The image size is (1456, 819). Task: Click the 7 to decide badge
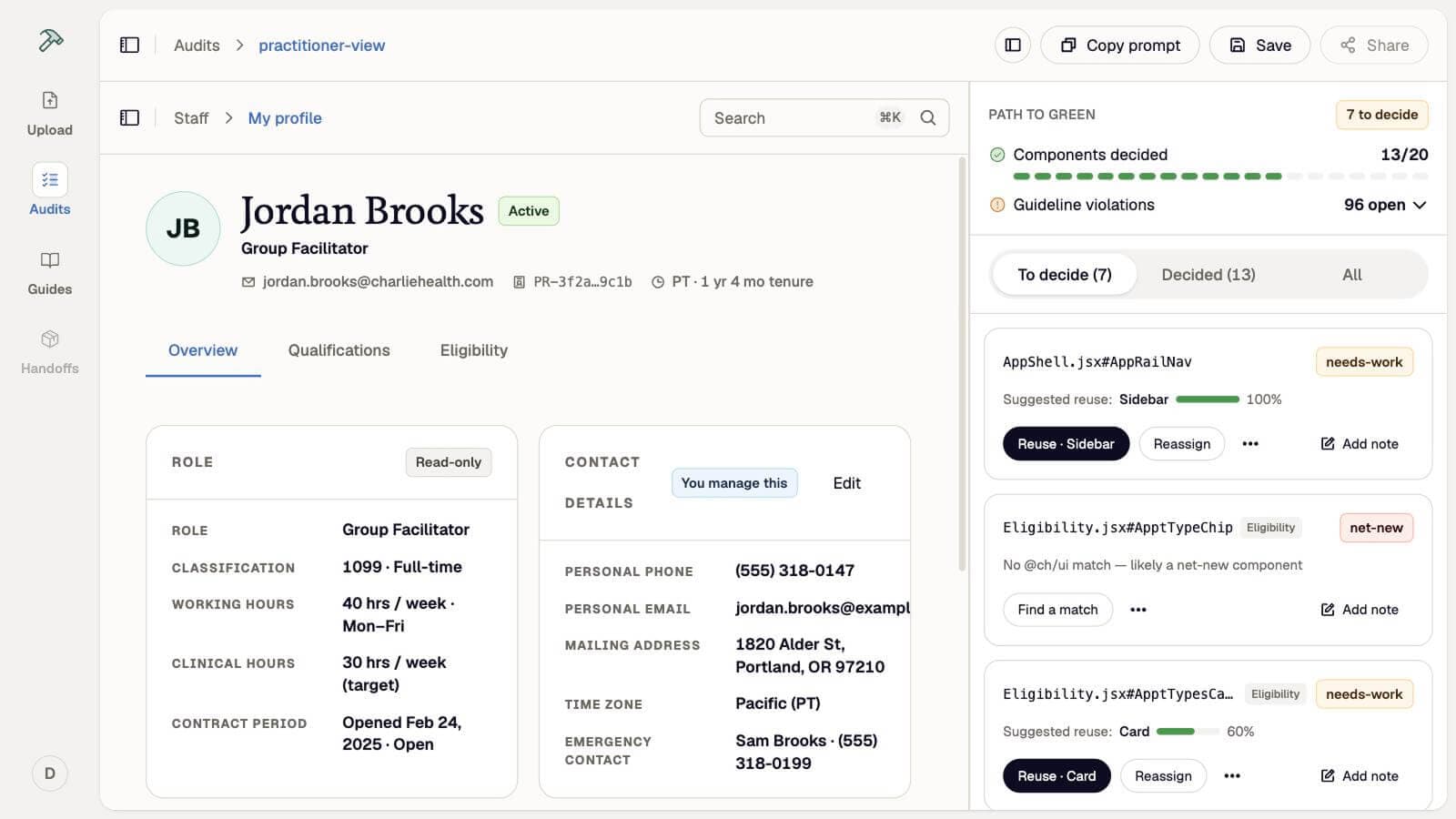click(1381, 115)
